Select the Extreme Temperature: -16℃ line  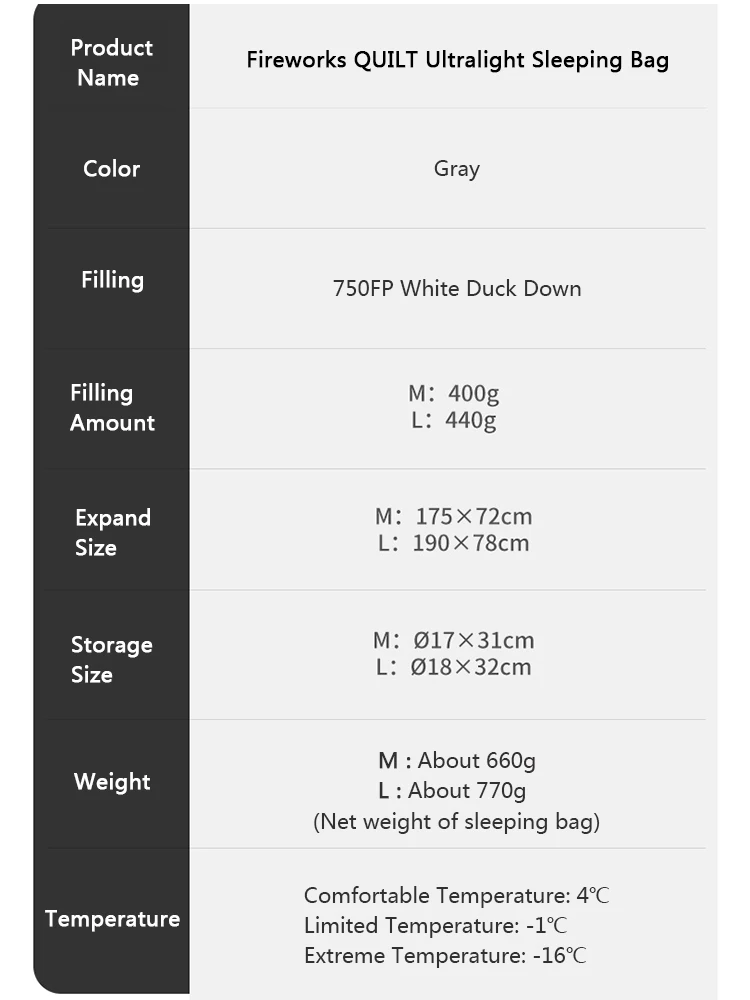(x=445, y=956)
